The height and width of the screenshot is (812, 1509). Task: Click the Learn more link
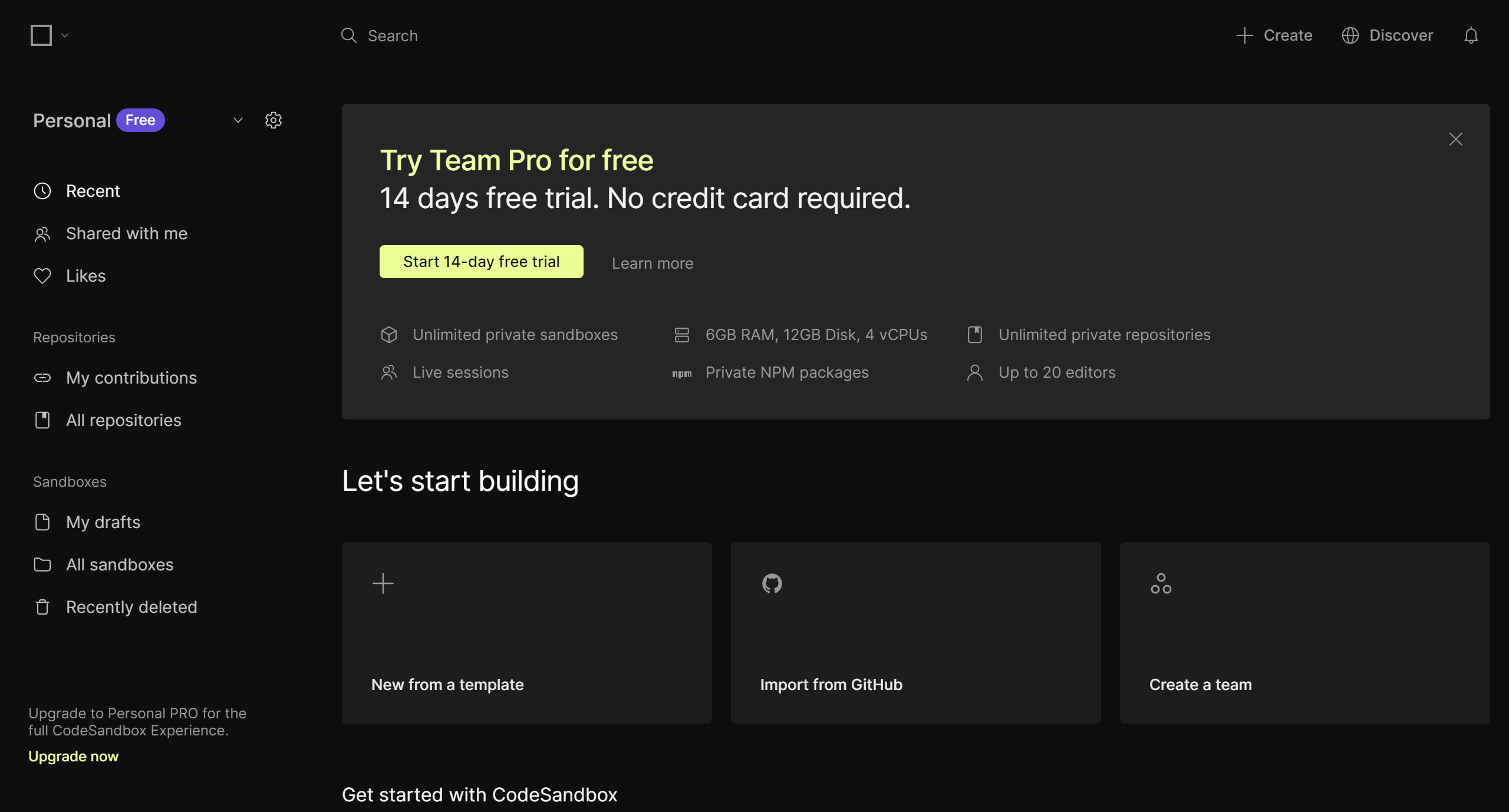[652, 263]
